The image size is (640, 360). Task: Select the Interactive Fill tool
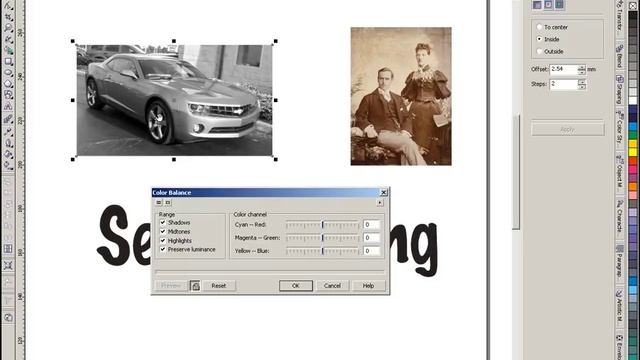point(8,165)
